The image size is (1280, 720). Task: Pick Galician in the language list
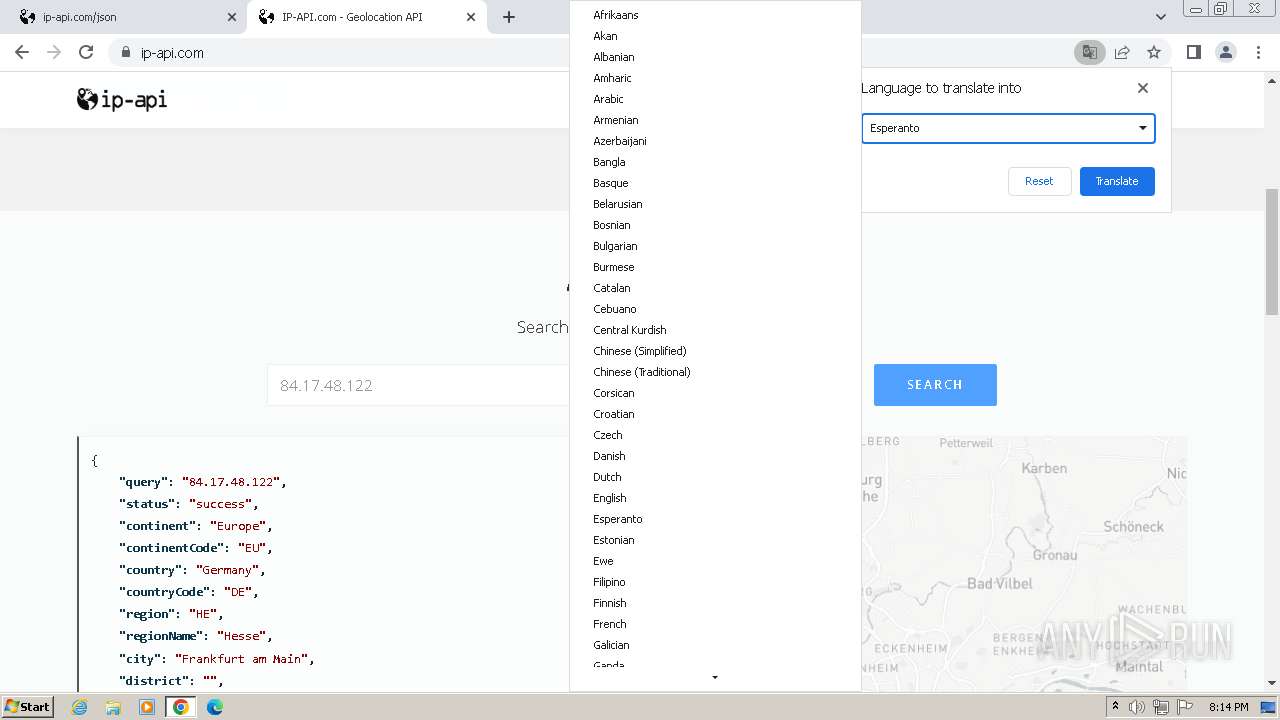pos(715,645)
